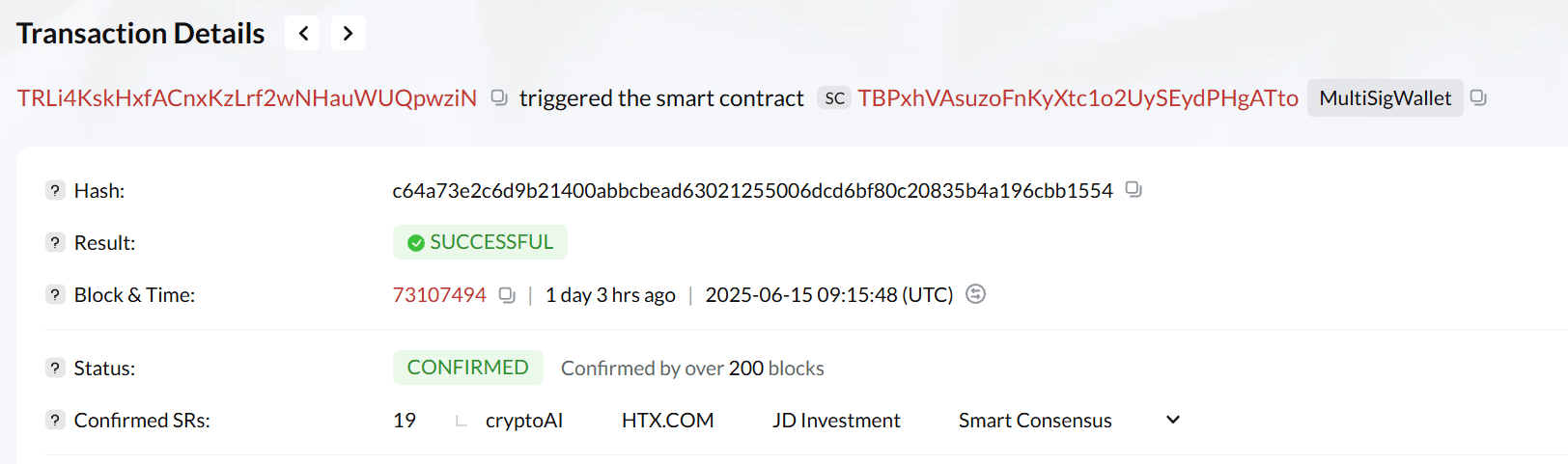Screen dimensions: 1568x464
Task: Go to previous transaction arrow
Action: click(303, 34)
